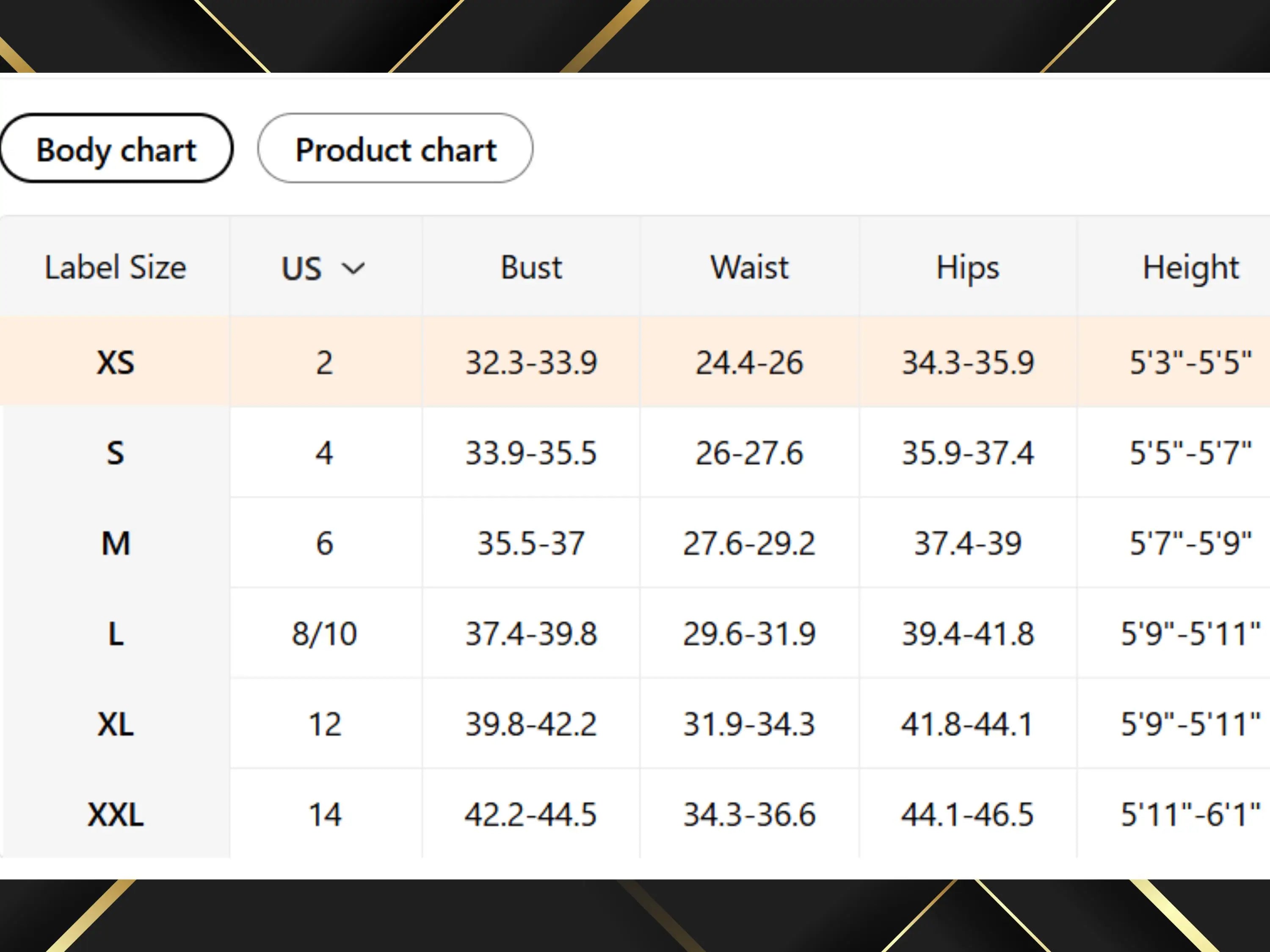Screen dimensions: 1270x952
Task: Click the Hips column header
Action: (968, 267)
